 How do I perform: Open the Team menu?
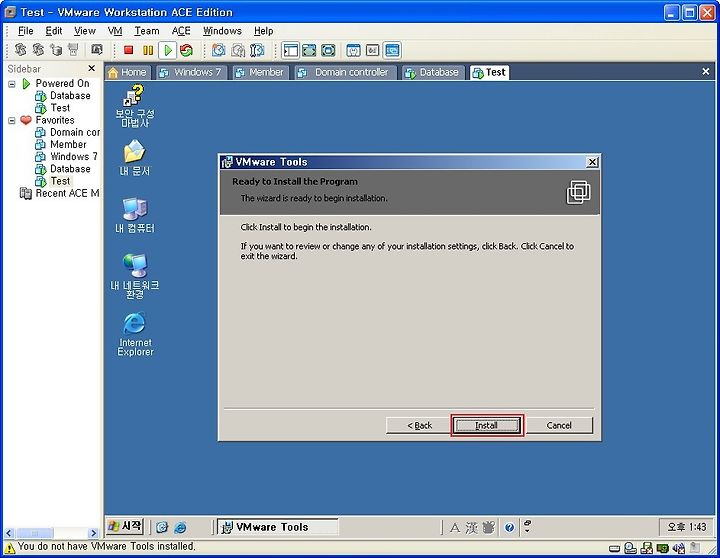(146, 31)
